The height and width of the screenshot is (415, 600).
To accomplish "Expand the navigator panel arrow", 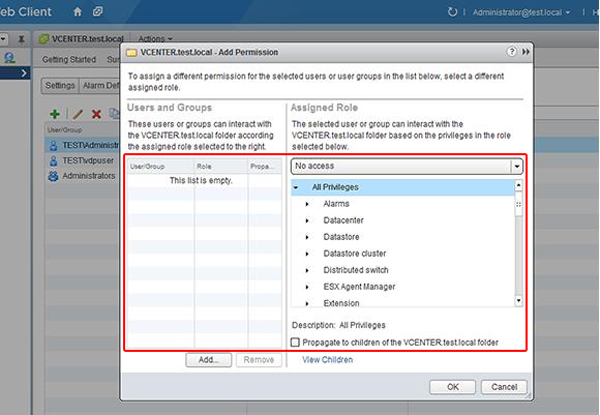I will (x=24, y=73).
